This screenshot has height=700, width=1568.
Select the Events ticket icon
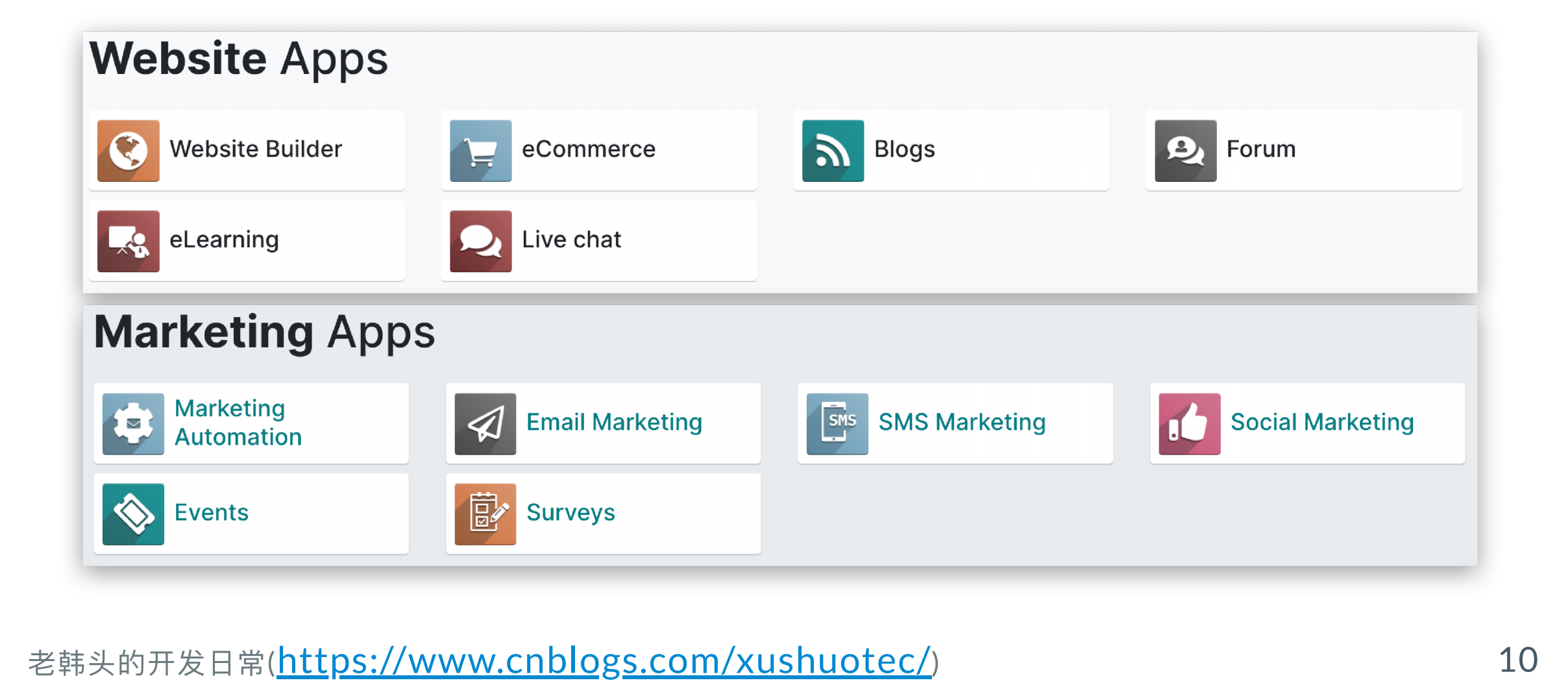coord(133,514)
